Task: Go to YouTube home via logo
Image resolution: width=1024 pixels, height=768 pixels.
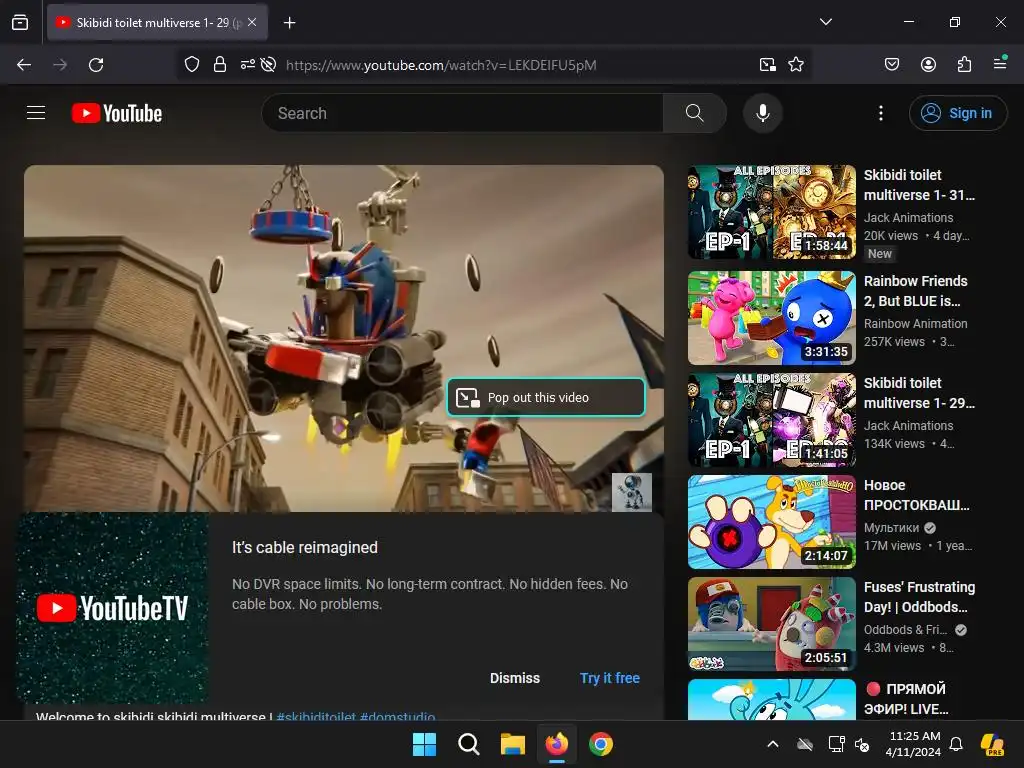Action: [117, 113]
